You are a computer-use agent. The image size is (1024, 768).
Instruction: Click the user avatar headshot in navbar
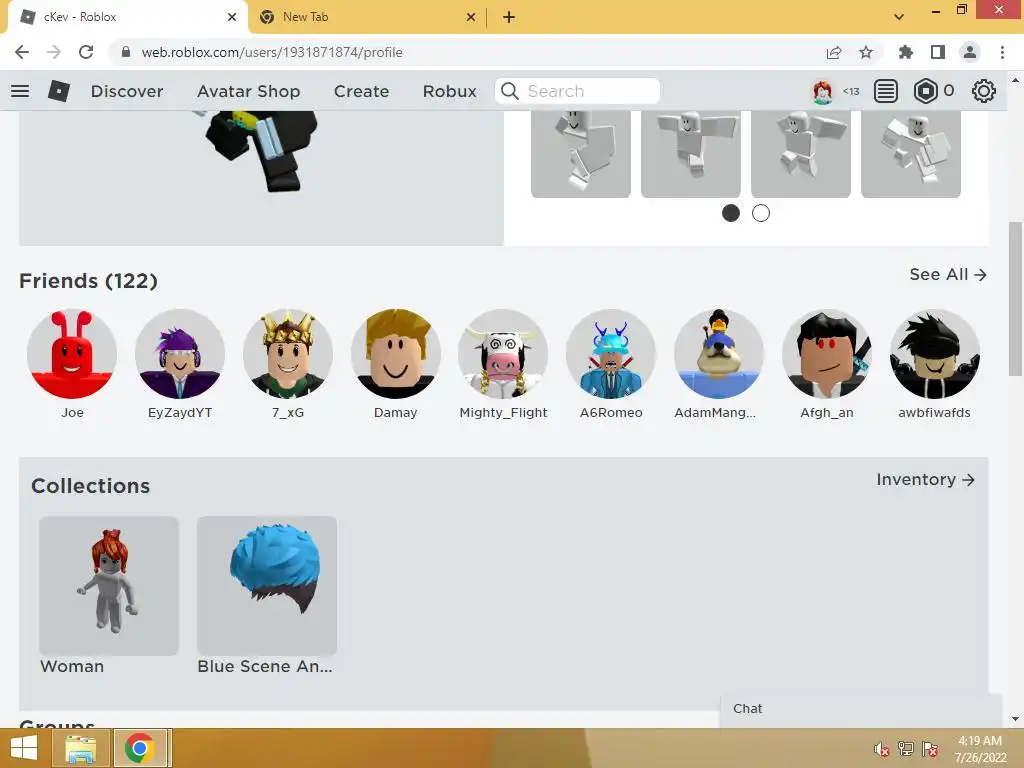tap(822, 91)
